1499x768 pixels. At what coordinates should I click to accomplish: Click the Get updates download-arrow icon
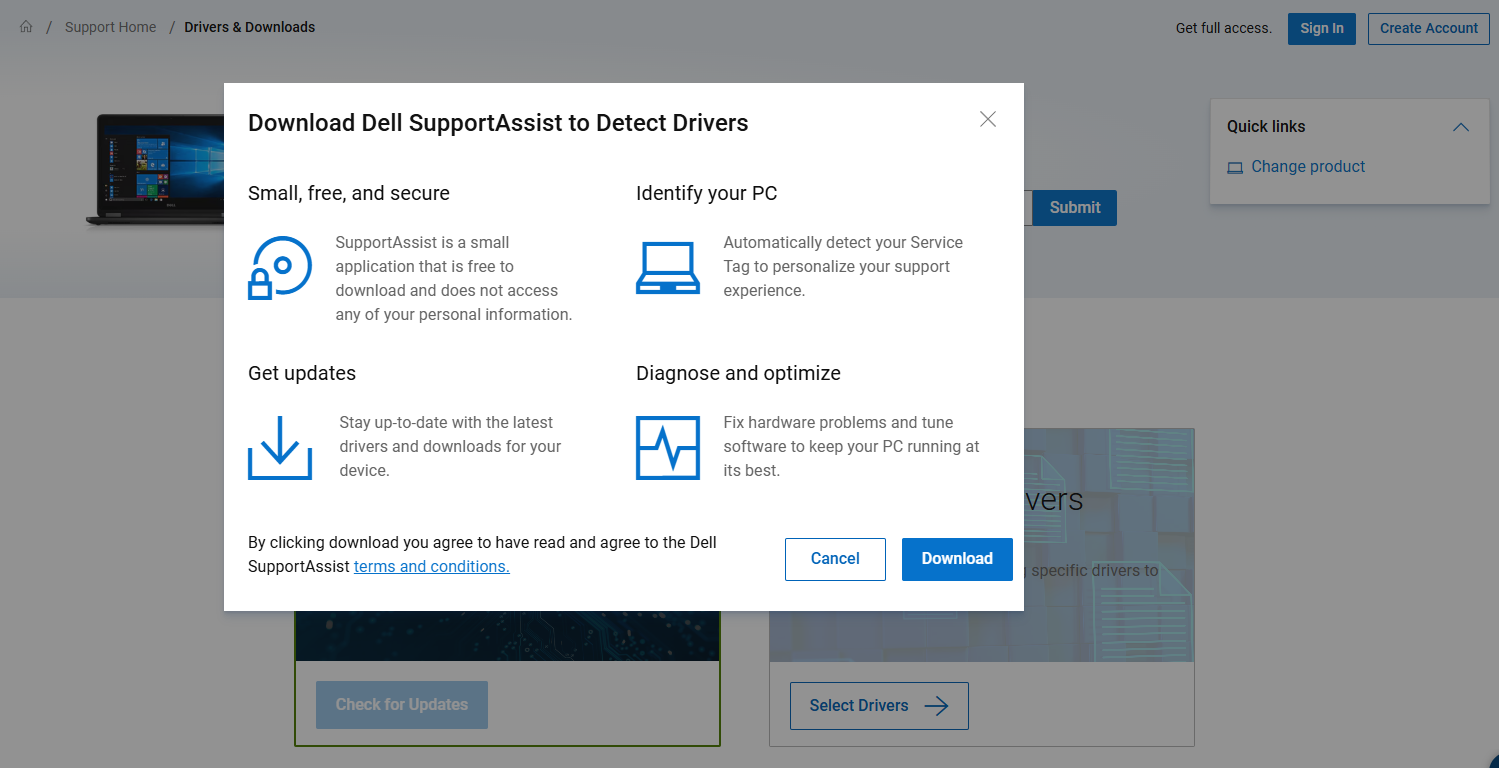[280, 447]
